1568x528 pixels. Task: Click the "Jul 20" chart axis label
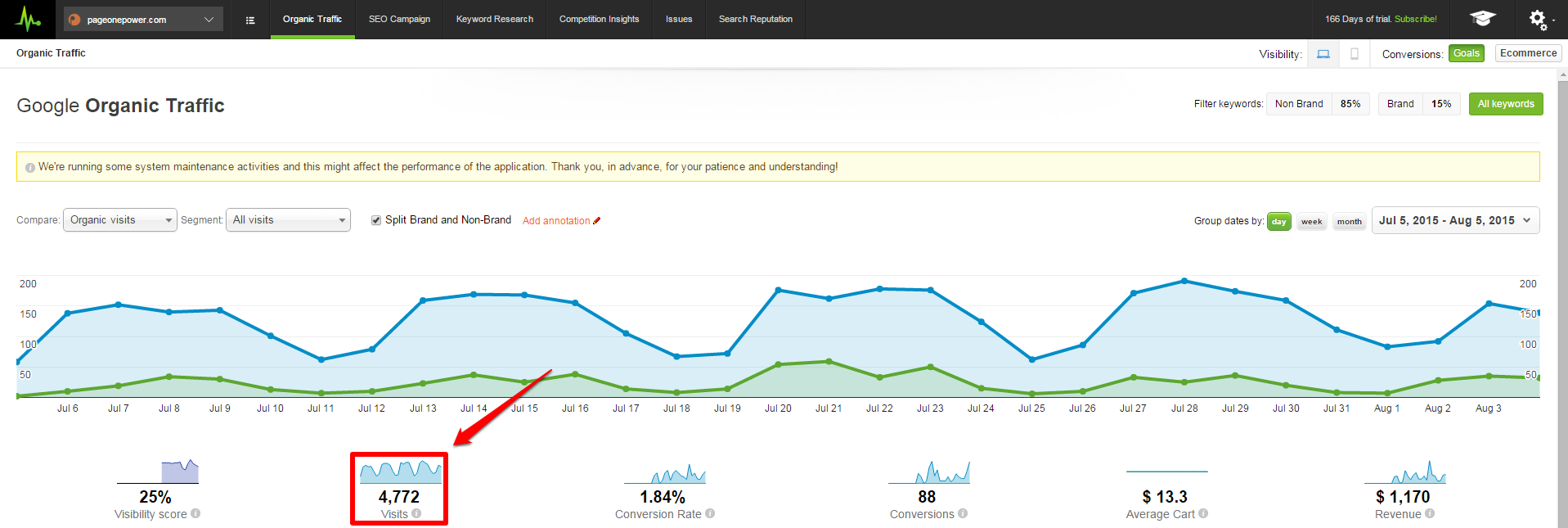pos(778,408)
